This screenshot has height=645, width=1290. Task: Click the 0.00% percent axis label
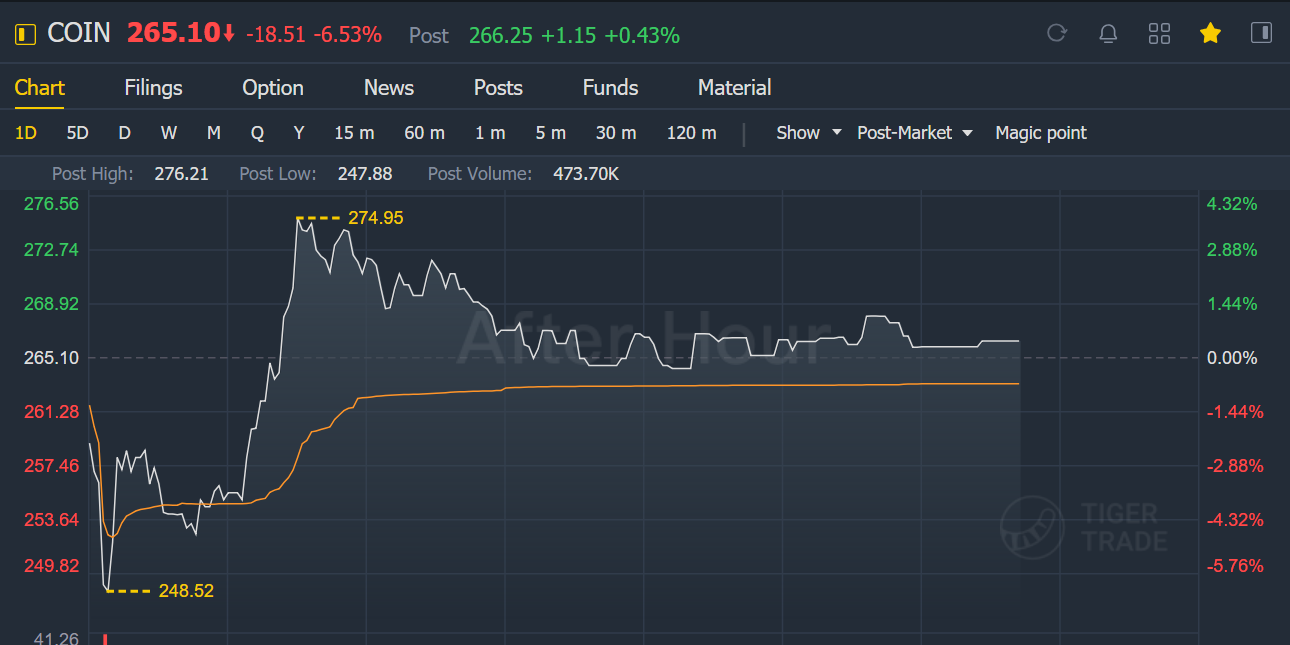tap(1232, 358)
